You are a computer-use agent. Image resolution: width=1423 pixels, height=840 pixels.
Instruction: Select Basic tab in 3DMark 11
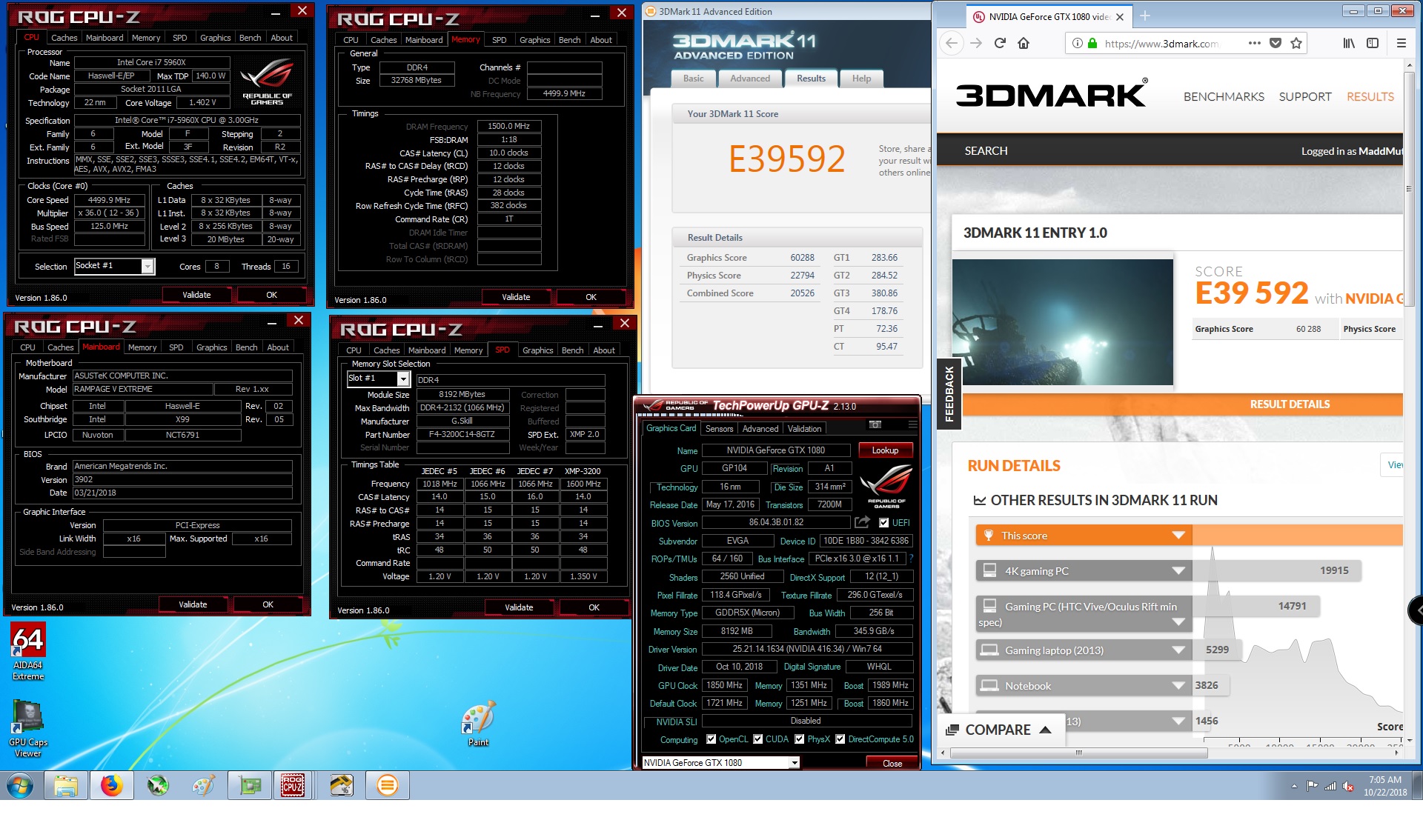click(x=694, y=79)
